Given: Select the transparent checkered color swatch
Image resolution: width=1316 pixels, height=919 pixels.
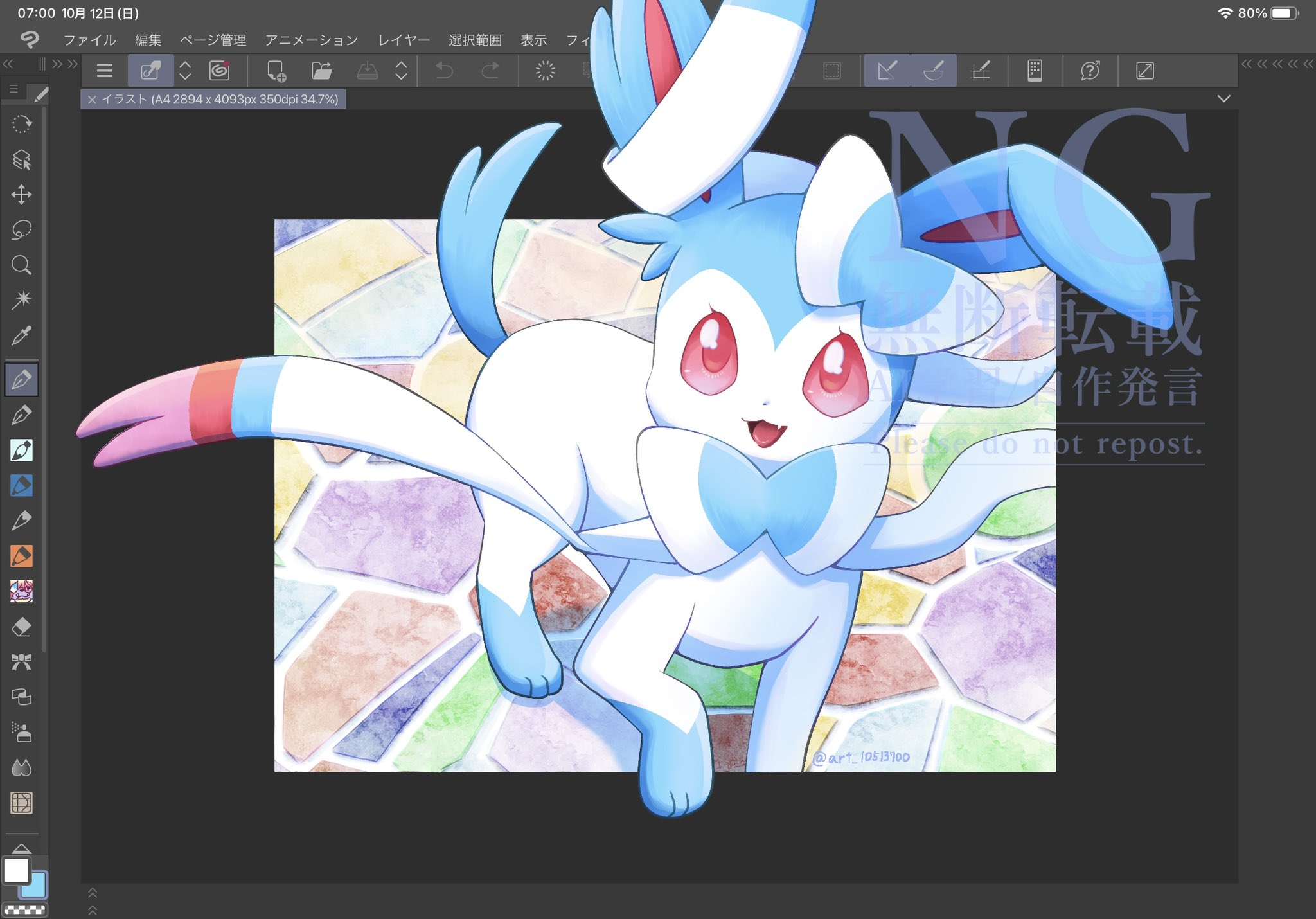Looking at the screenshot, I should tap(24, 909).
